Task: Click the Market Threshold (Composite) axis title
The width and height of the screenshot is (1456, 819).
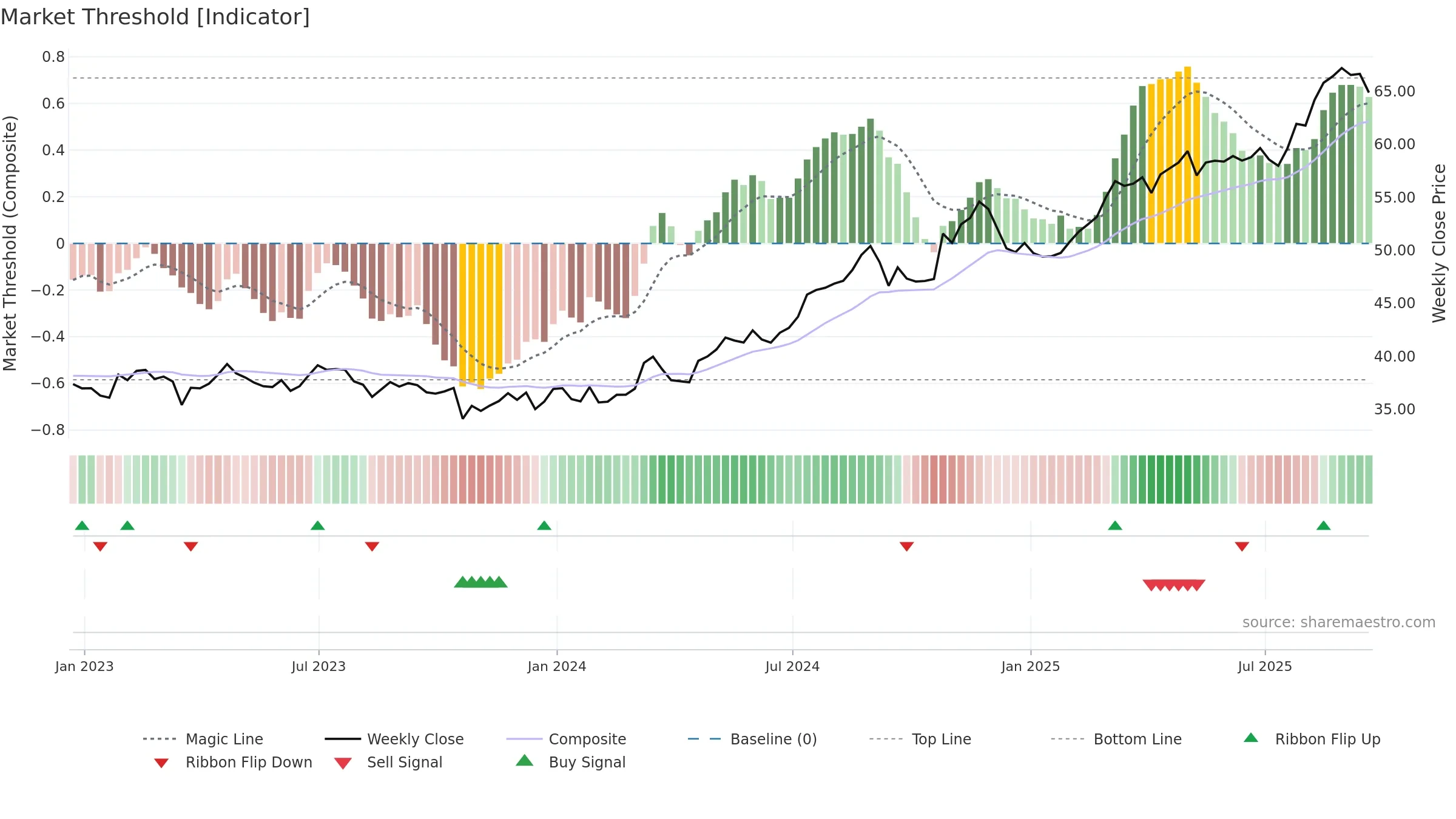Action: point(10,243)
